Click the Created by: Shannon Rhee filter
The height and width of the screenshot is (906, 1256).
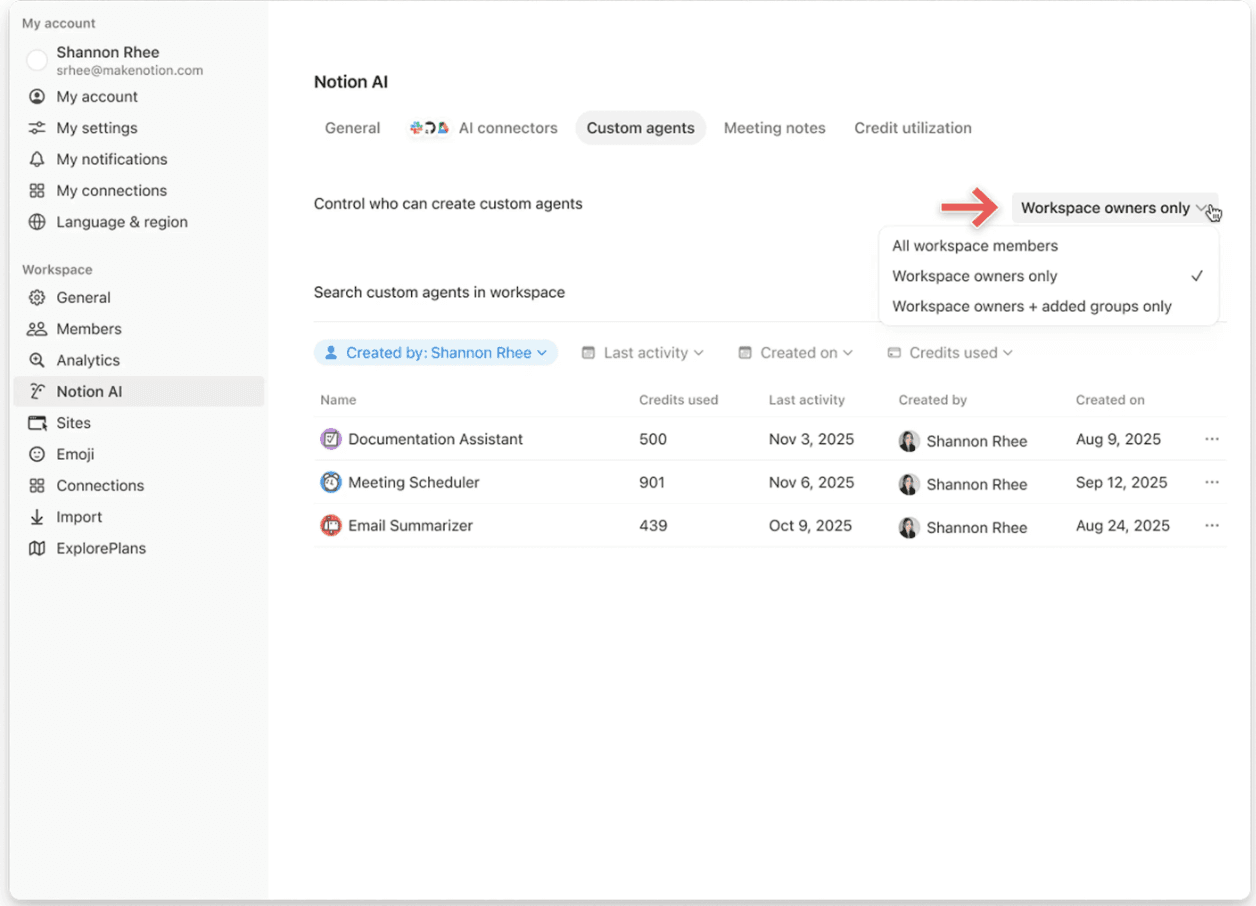435,352
